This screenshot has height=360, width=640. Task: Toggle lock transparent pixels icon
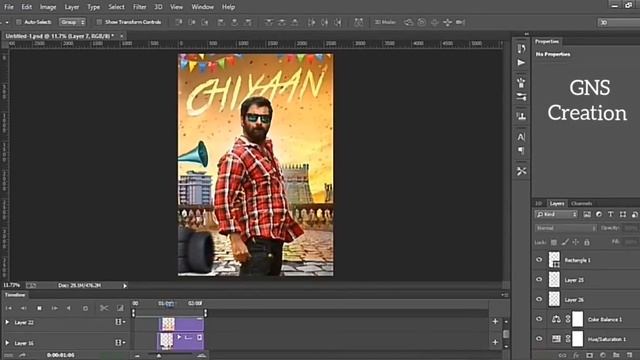[554, 242]
